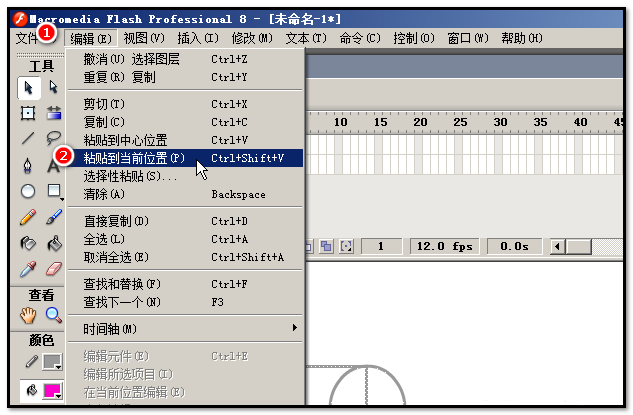Click the 0.0s elapsed time display
Screen dimensions: 633x415
pos(514,246)
